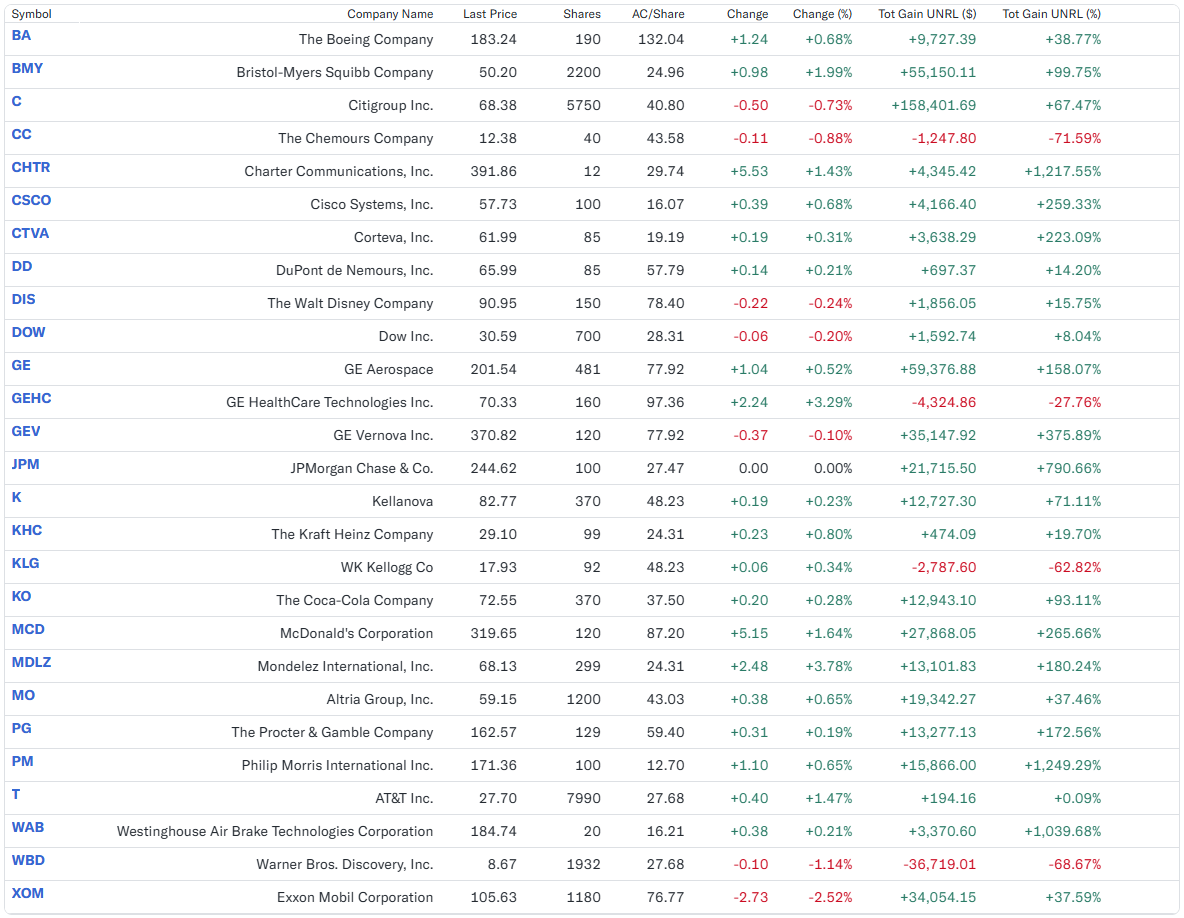The height and width of the screenshot is (918, 1184).
Task: Select the CHTR symbol link
Action: pyautogui.click(x=31, y=168)
